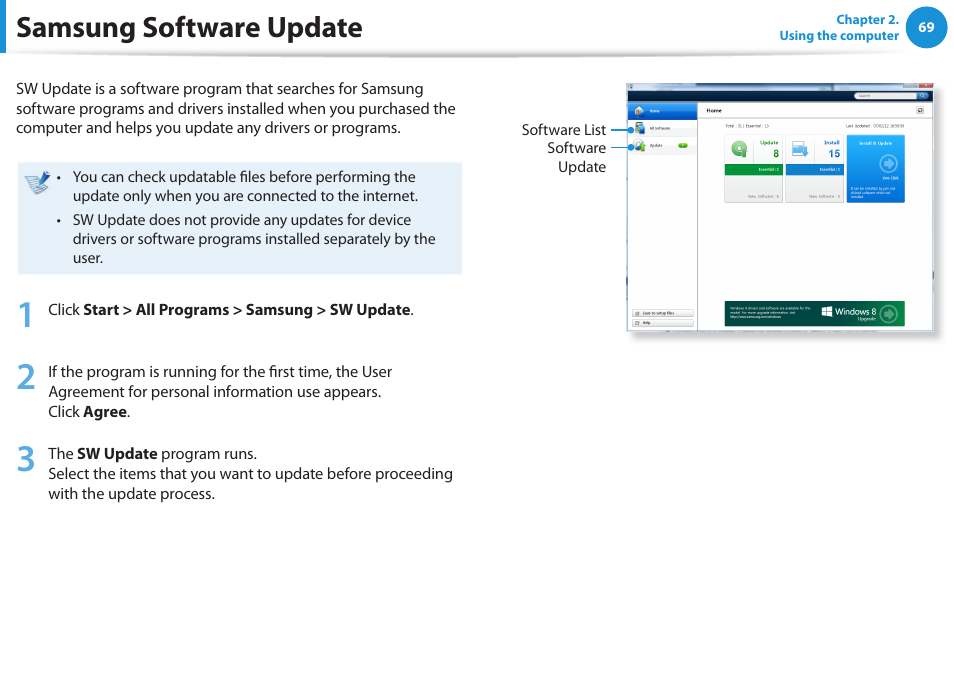
Task: Click the Install & Update arrow button
Action: [x=888, y=164]
